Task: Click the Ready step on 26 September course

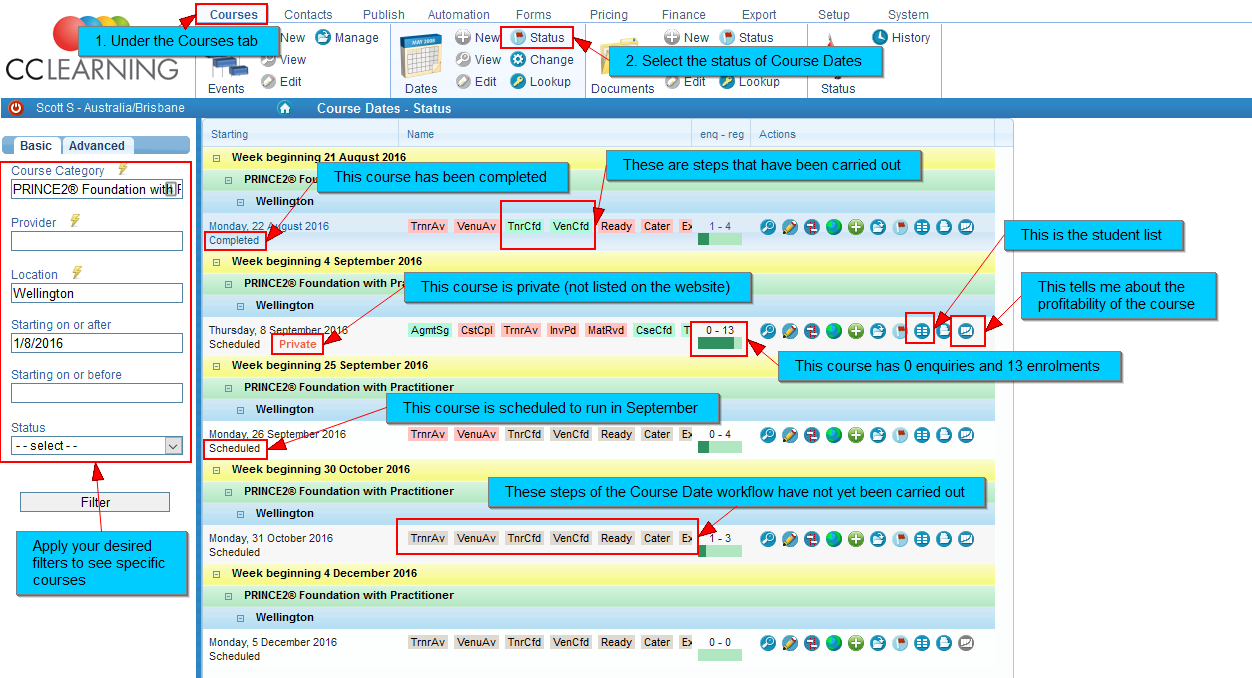Action: tap(617, 434)
